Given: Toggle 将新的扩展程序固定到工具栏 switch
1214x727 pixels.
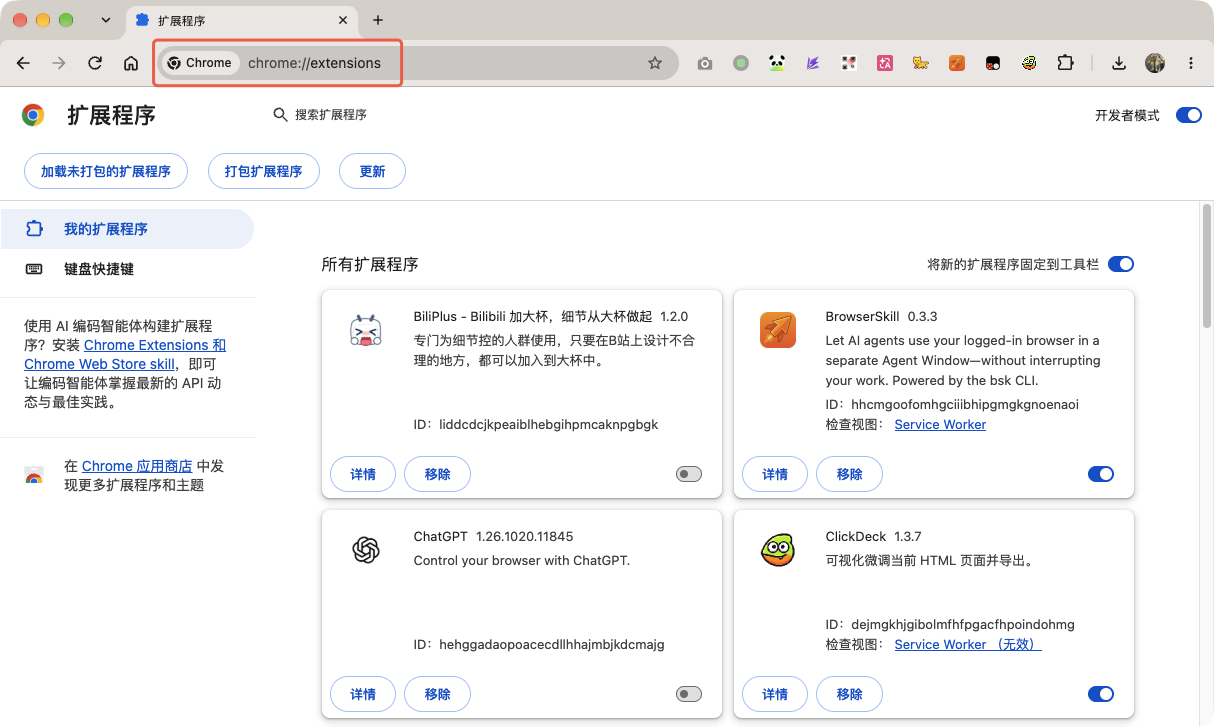Looking at the screenshot, I should [x=1121, y=264].
